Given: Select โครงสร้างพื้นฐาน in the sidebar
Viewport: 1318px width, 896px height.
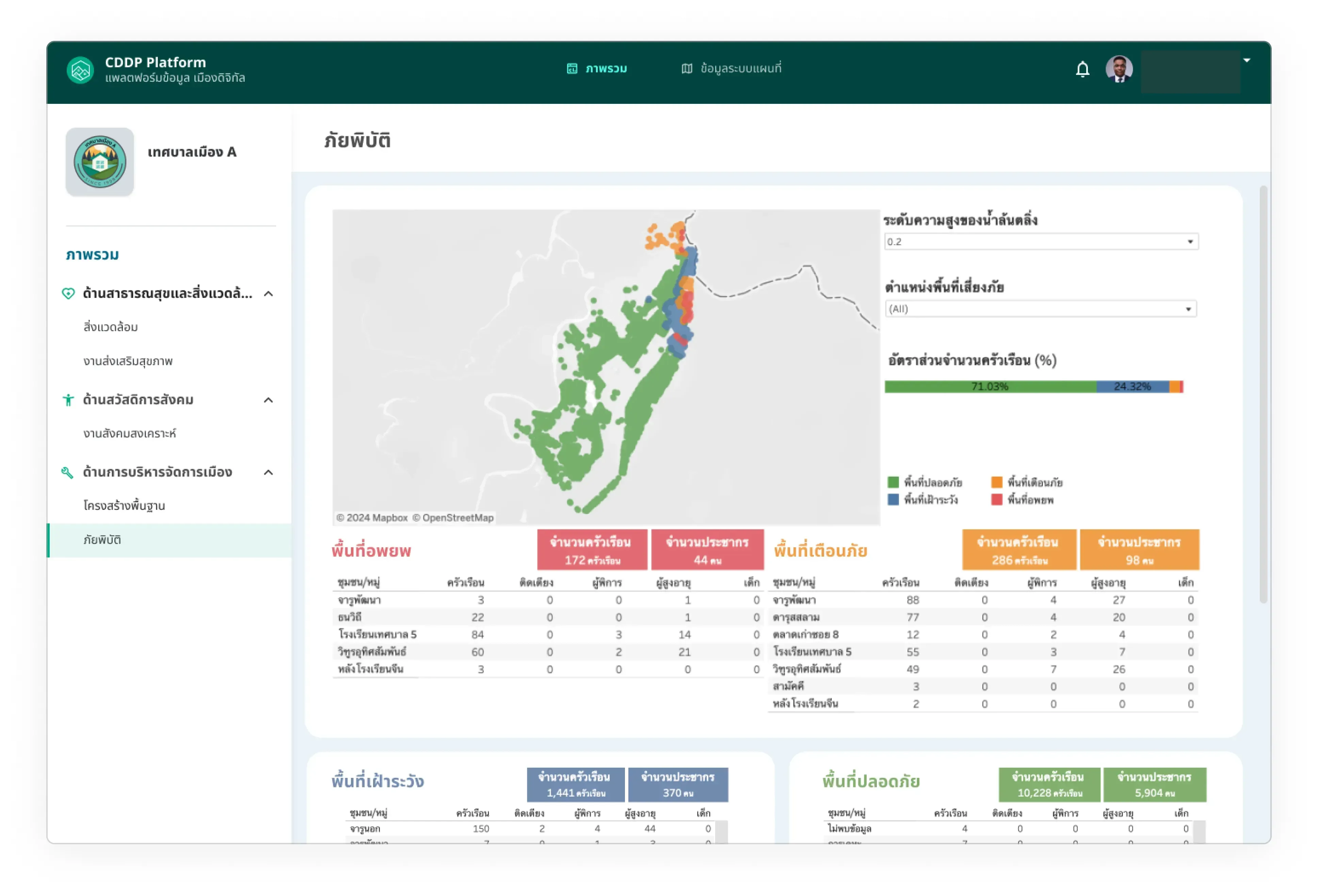Looking at the screenshot, I should click(x=124, y=505).
